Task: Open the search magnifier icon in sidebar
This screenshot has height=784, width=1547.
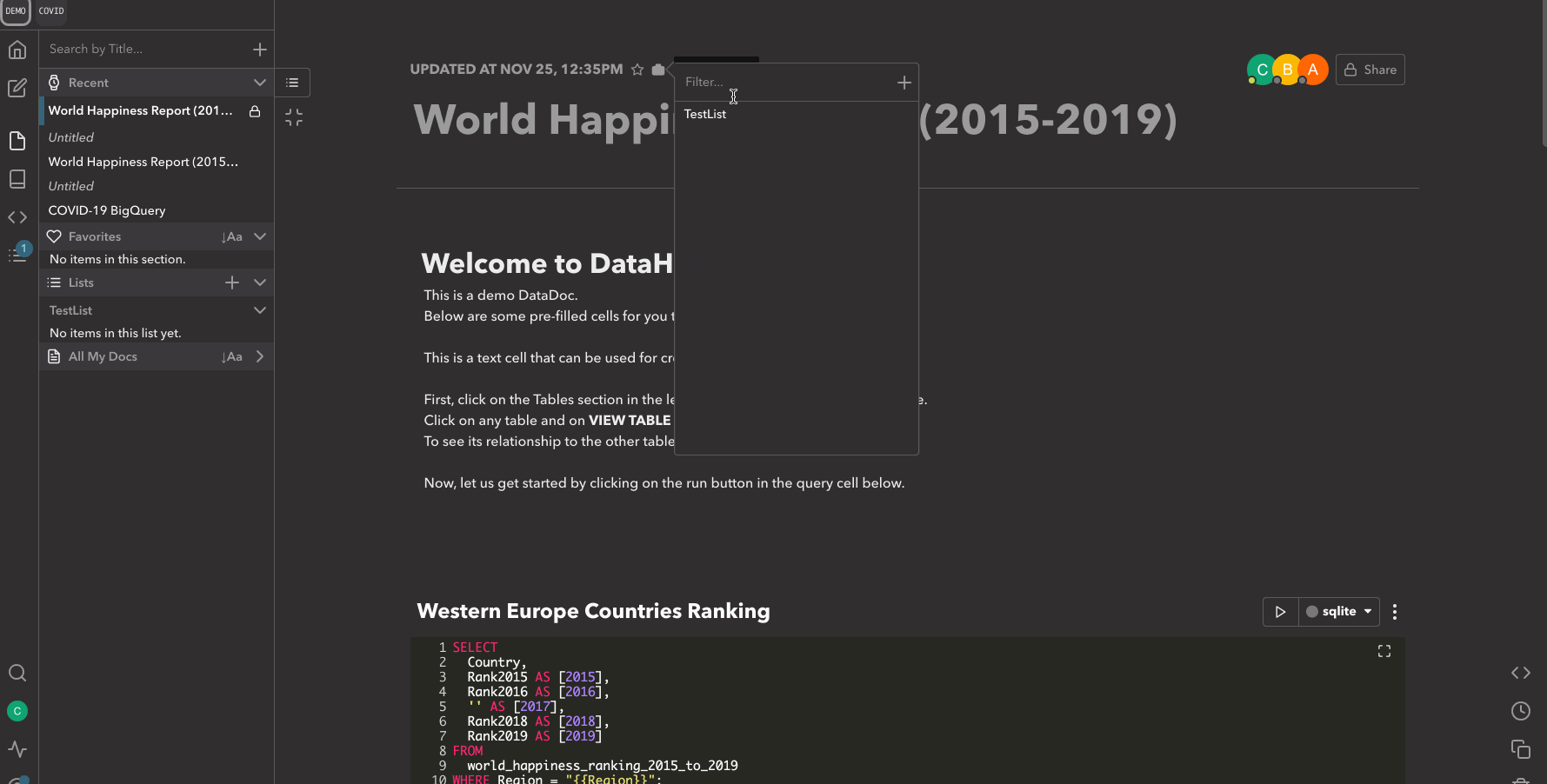Action: (x=17, y=673)
